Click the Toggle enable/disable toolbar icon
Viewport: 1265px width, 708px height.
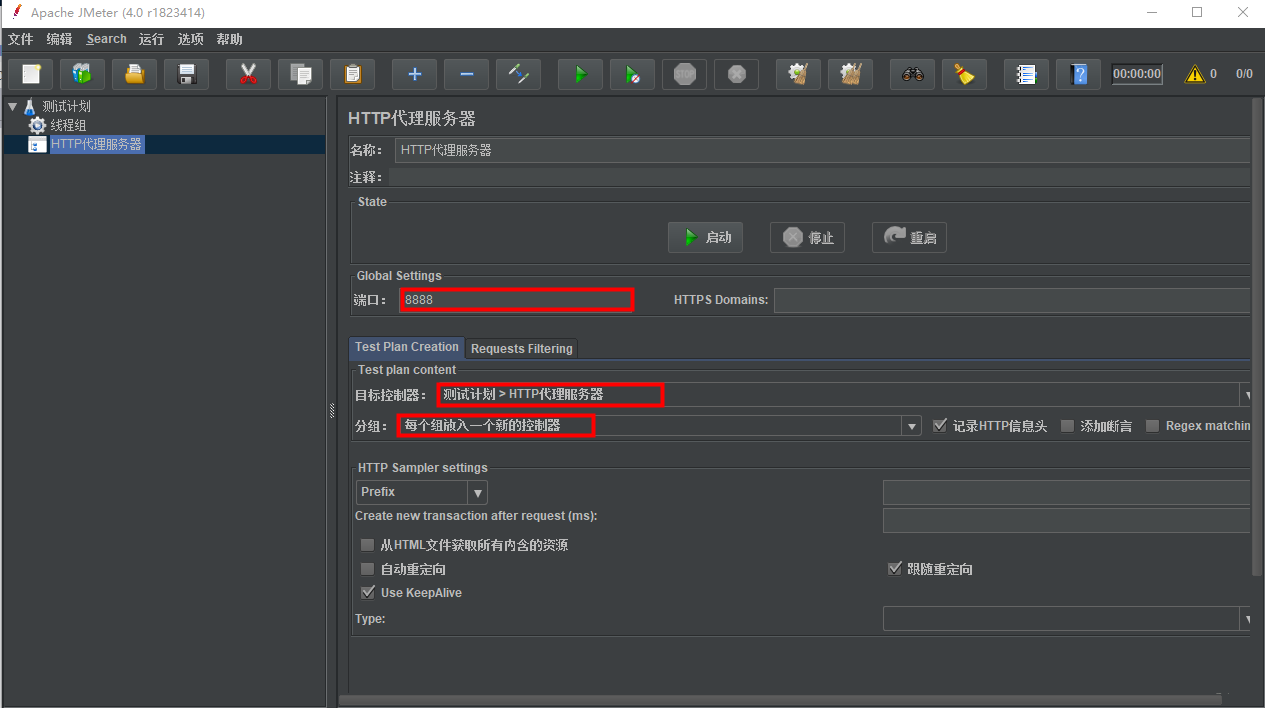[x=518, y=74]
